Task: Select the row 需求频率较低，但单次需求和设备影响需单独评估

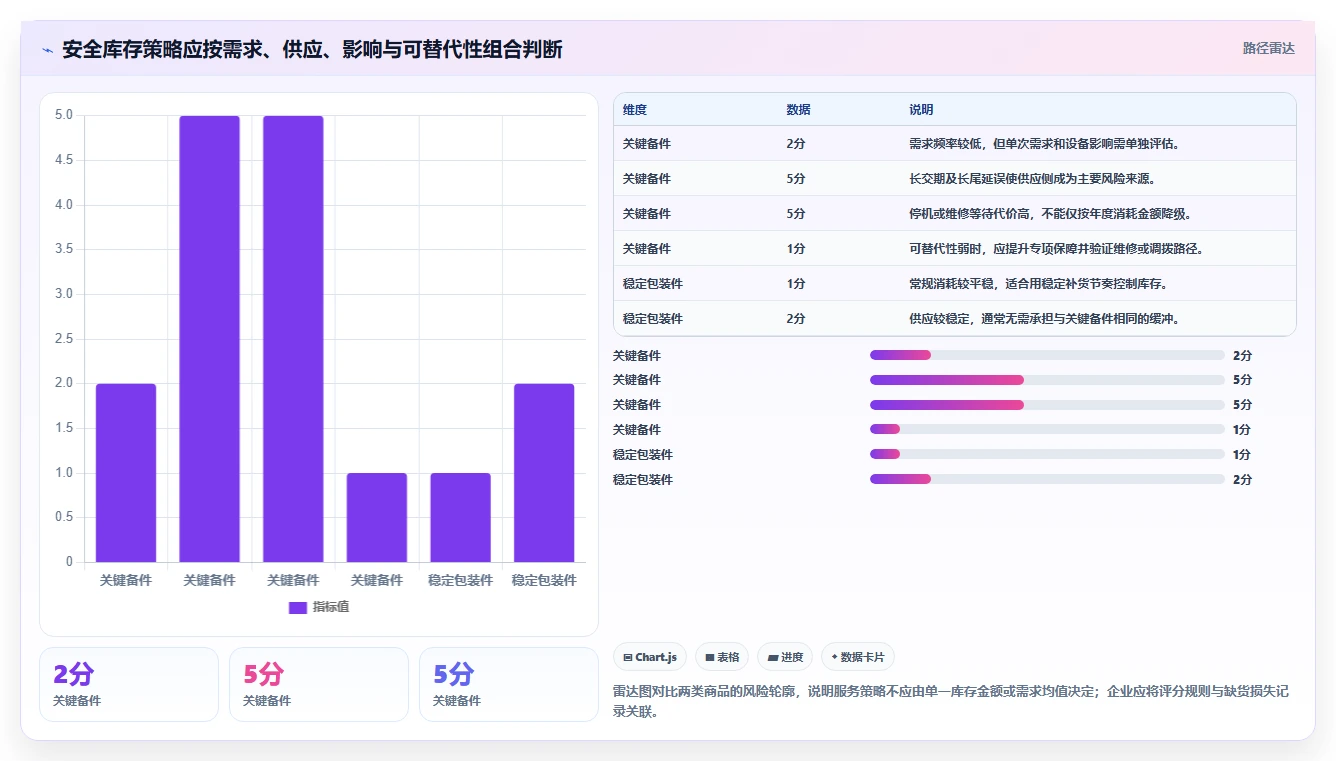Action: 954,143
